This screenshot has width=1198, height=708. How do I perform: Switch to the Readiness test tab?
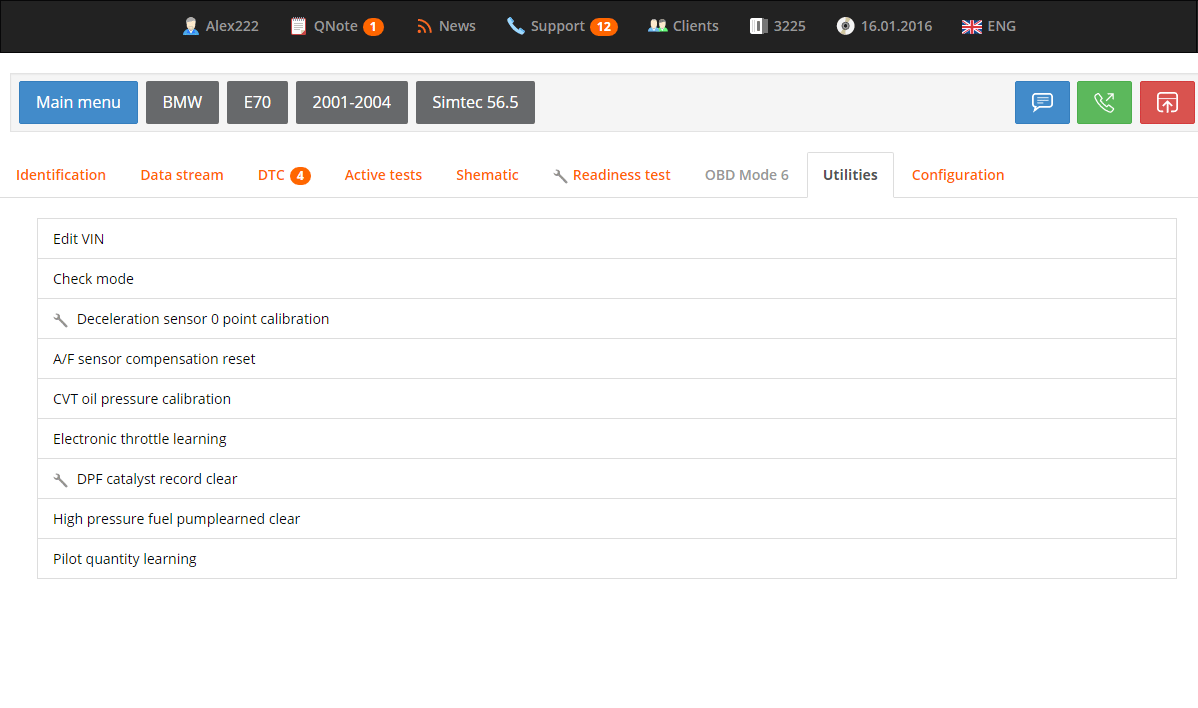click(x=612, y=175)
